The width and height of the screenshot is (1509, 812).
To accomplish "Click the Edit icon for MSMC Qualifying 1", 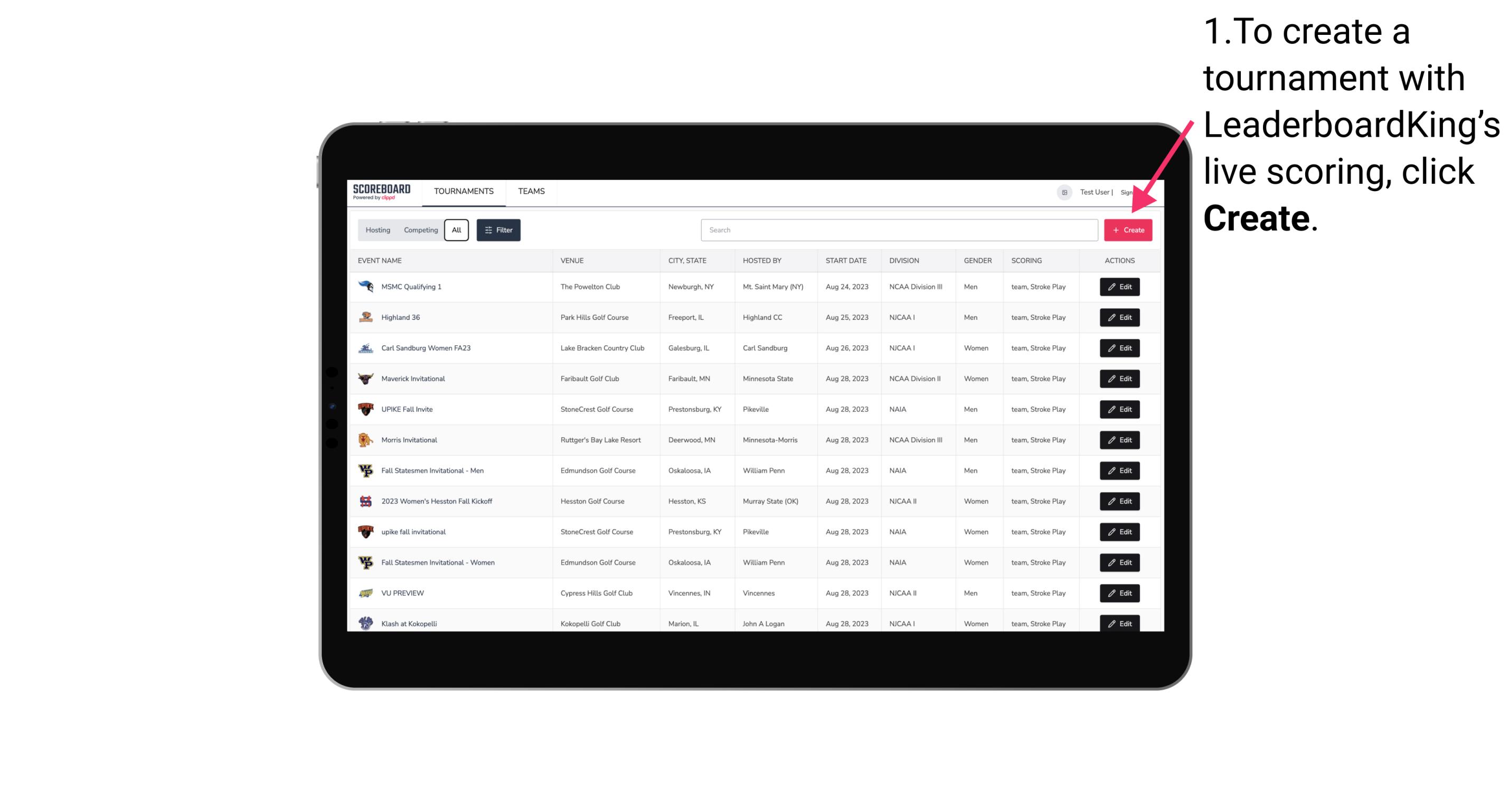I will [1119, 287].
